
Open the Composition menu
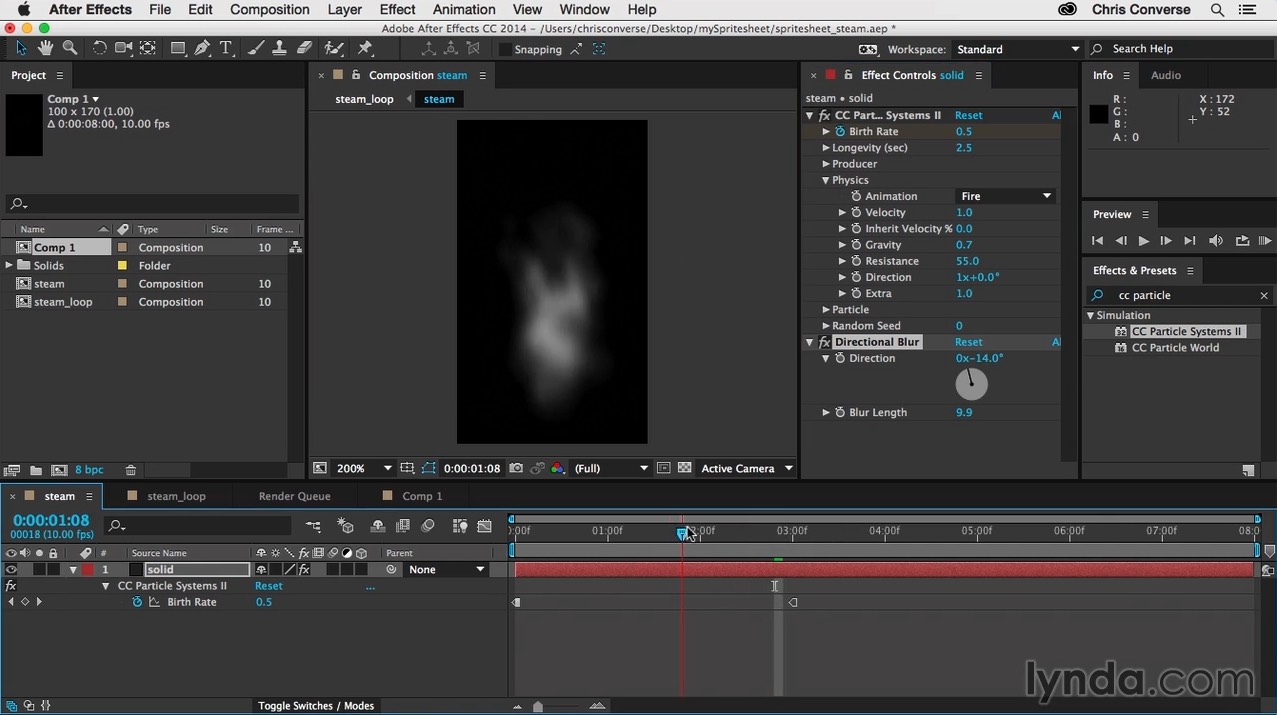tap(269, 10)
